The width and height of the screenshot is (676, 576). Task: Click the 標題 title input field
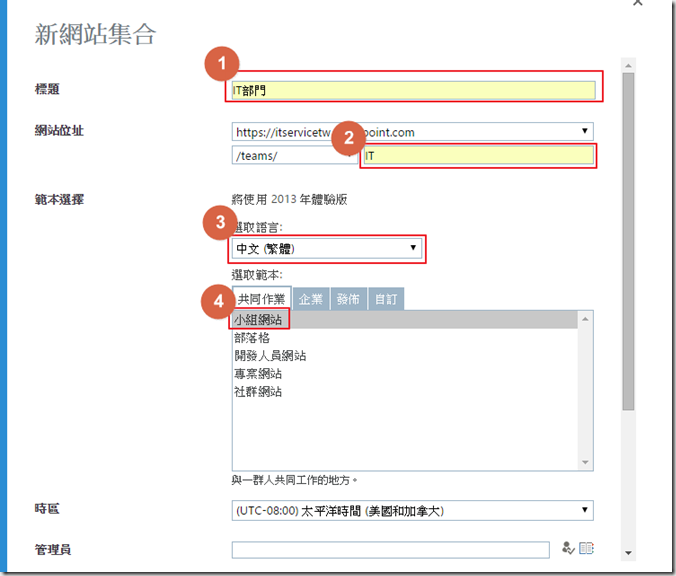[x=412, y=91]
